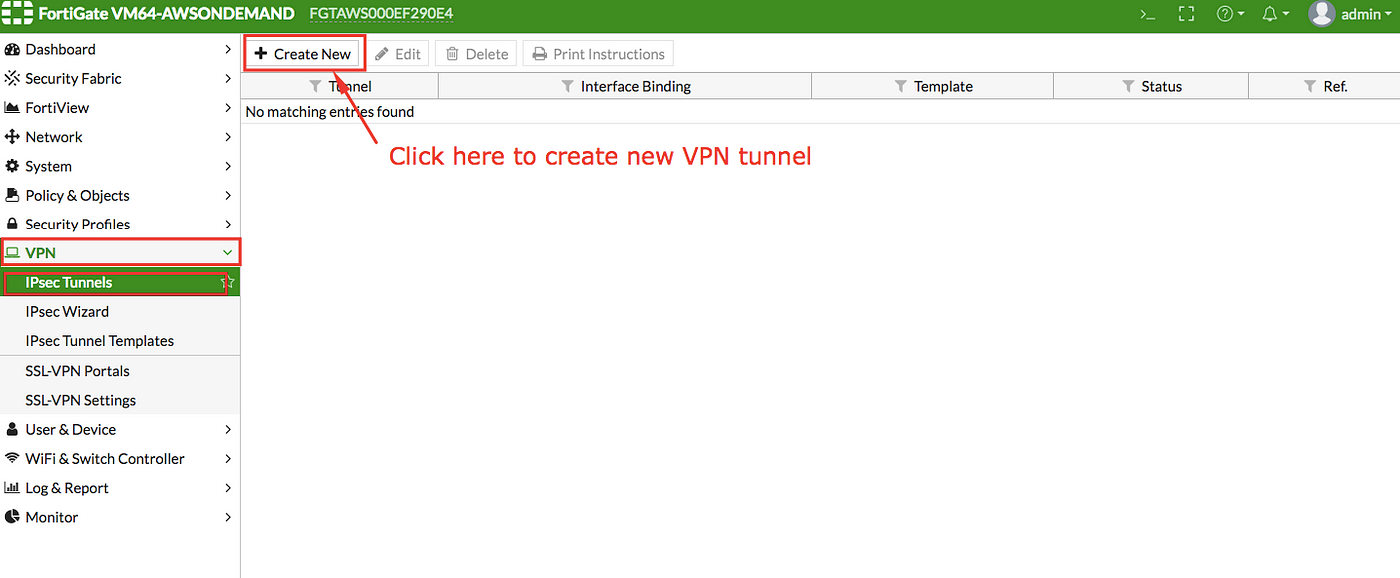
Task: Open the Dashboard menu label
Action: tap(61, 49)
